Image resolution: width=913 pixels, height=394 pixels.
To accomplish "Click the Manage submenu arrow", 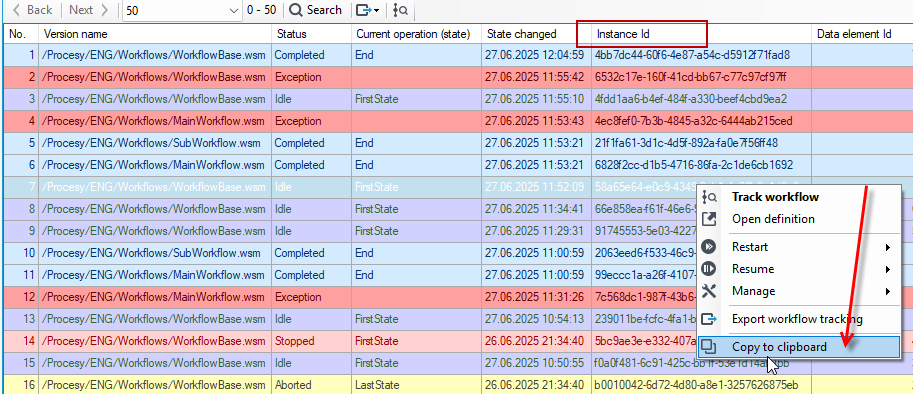I will pos(889,292).
